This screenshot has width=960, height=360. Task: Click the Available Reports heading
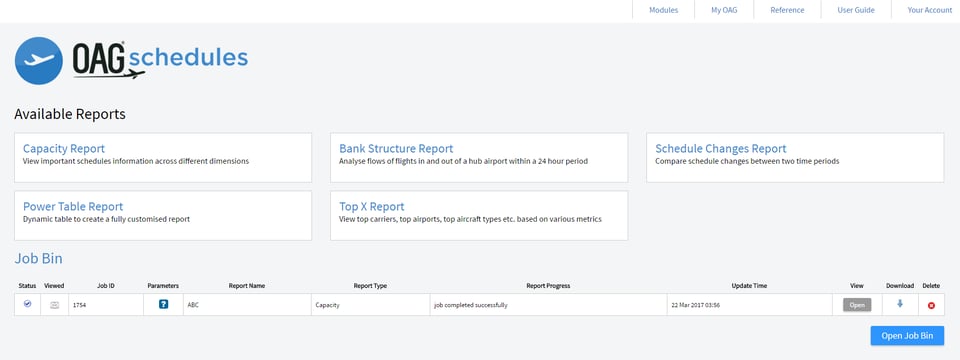(x=70, y=114)
